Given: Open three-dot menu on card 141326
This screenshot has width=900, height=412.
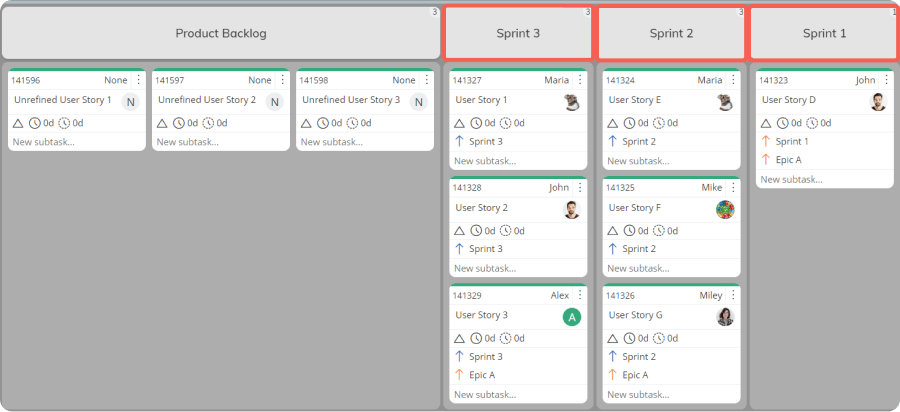Looking at the screenshot, I should (x=733, y=296).
